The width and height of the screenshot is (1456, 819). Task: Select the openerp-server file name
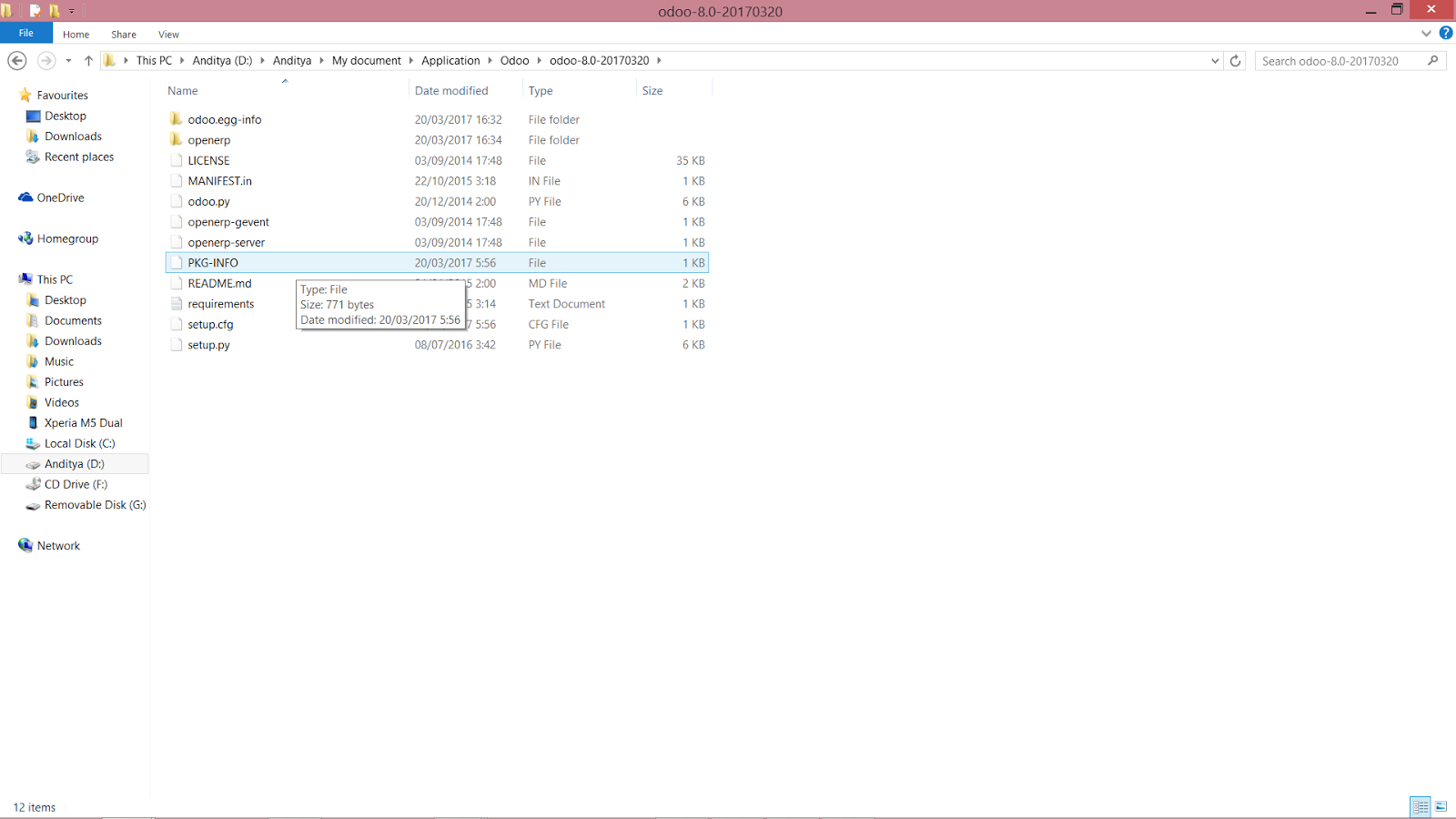point(227,243)
